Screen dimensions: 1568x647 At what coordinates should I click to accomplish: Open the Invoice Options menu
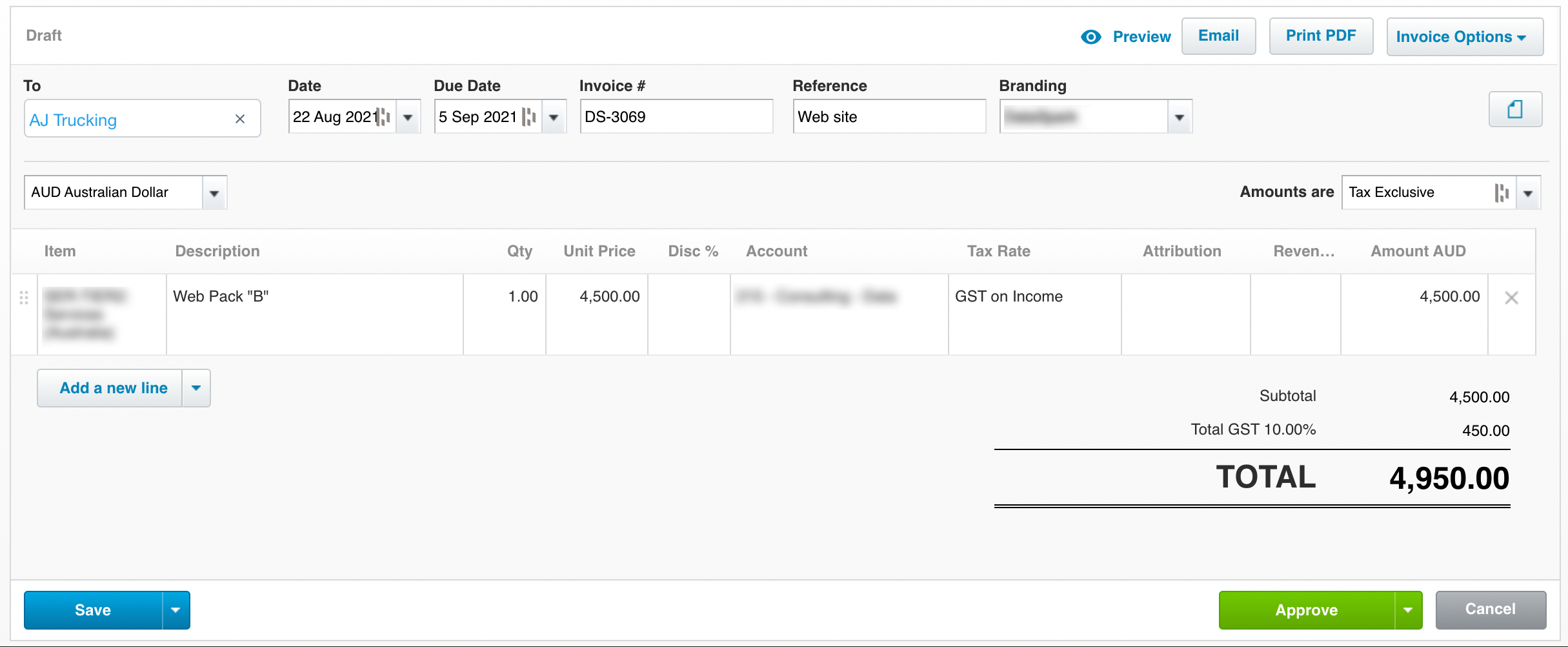[1464, 37]
